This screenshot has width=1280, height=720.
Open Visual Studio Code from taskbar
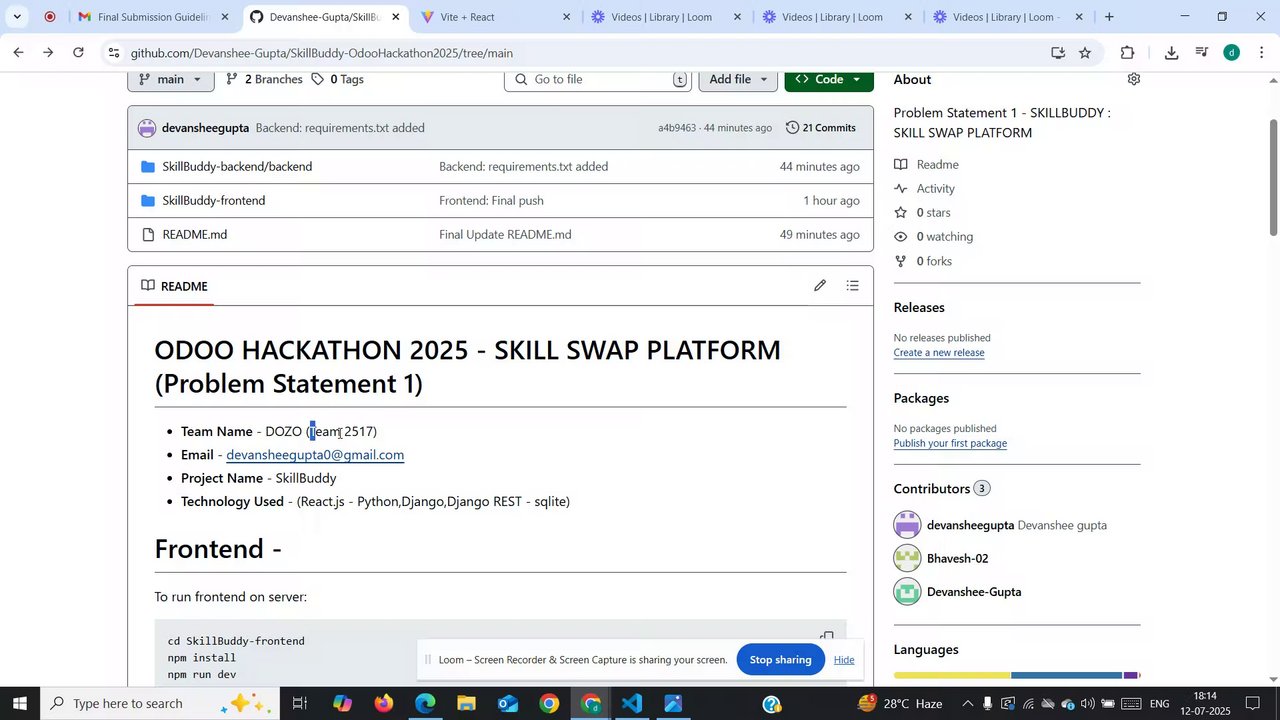[631, 704]
